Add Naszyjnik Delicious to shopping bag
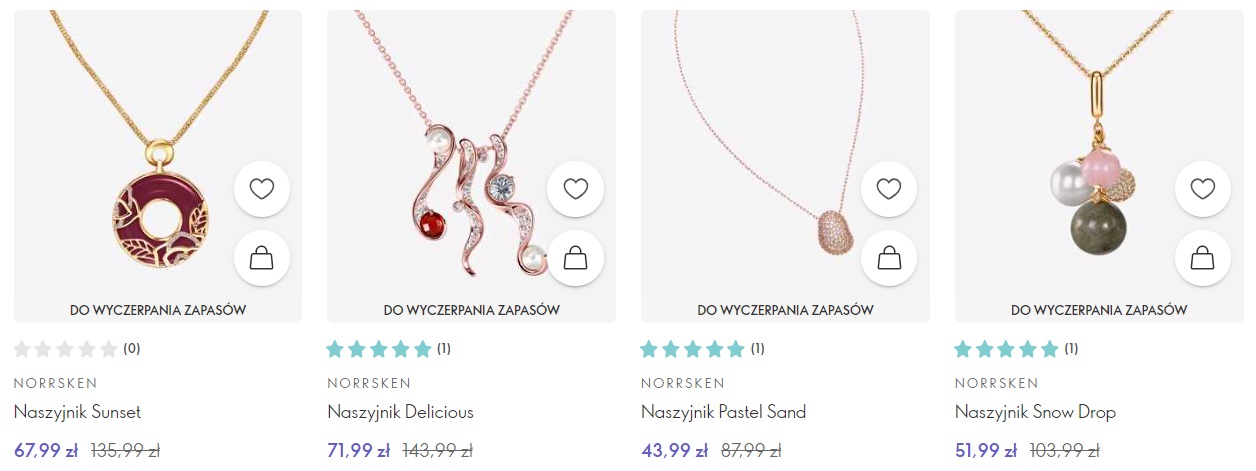 (575, 259)
